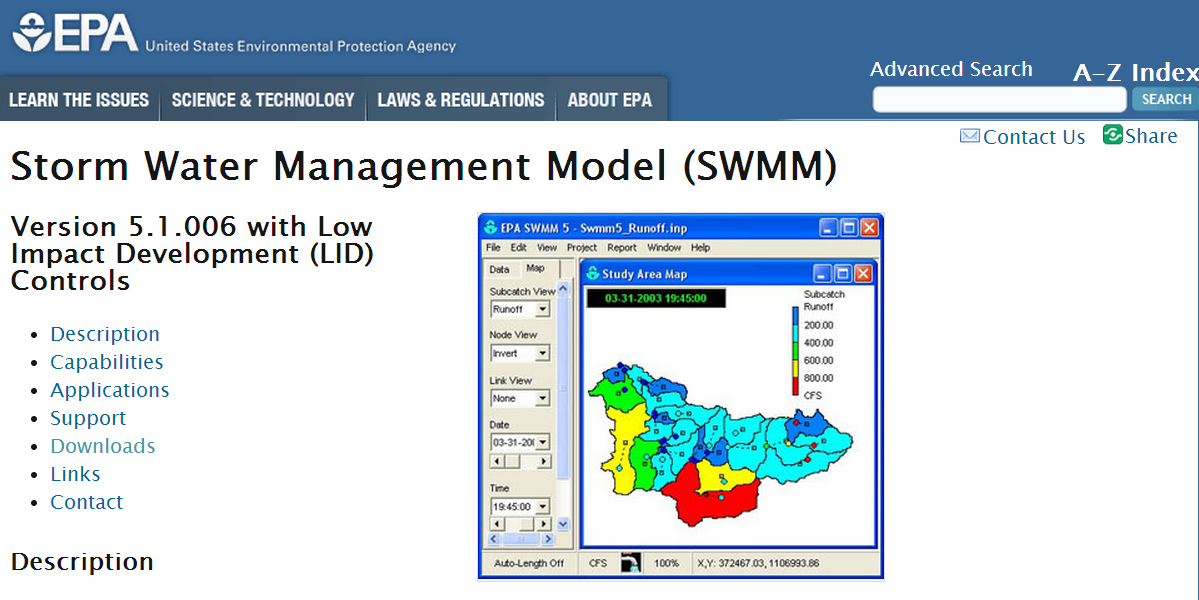
Task: Open the LAWS & REGULATIONS navigation tab
Action: 460,100
